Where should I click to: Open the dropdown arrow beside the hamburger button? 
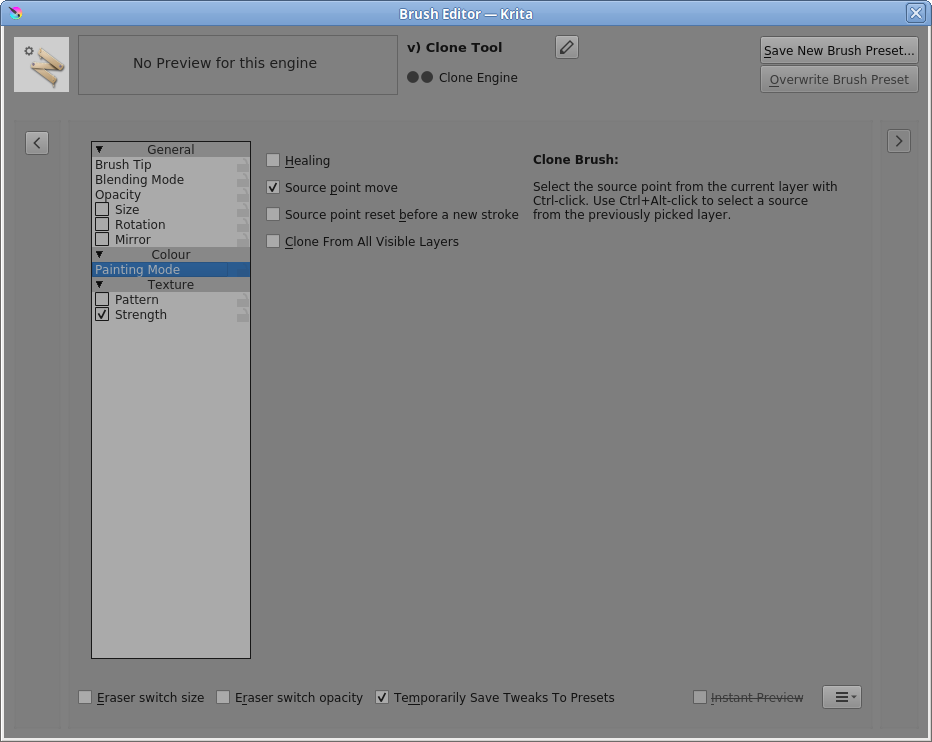tap(852, 697)
